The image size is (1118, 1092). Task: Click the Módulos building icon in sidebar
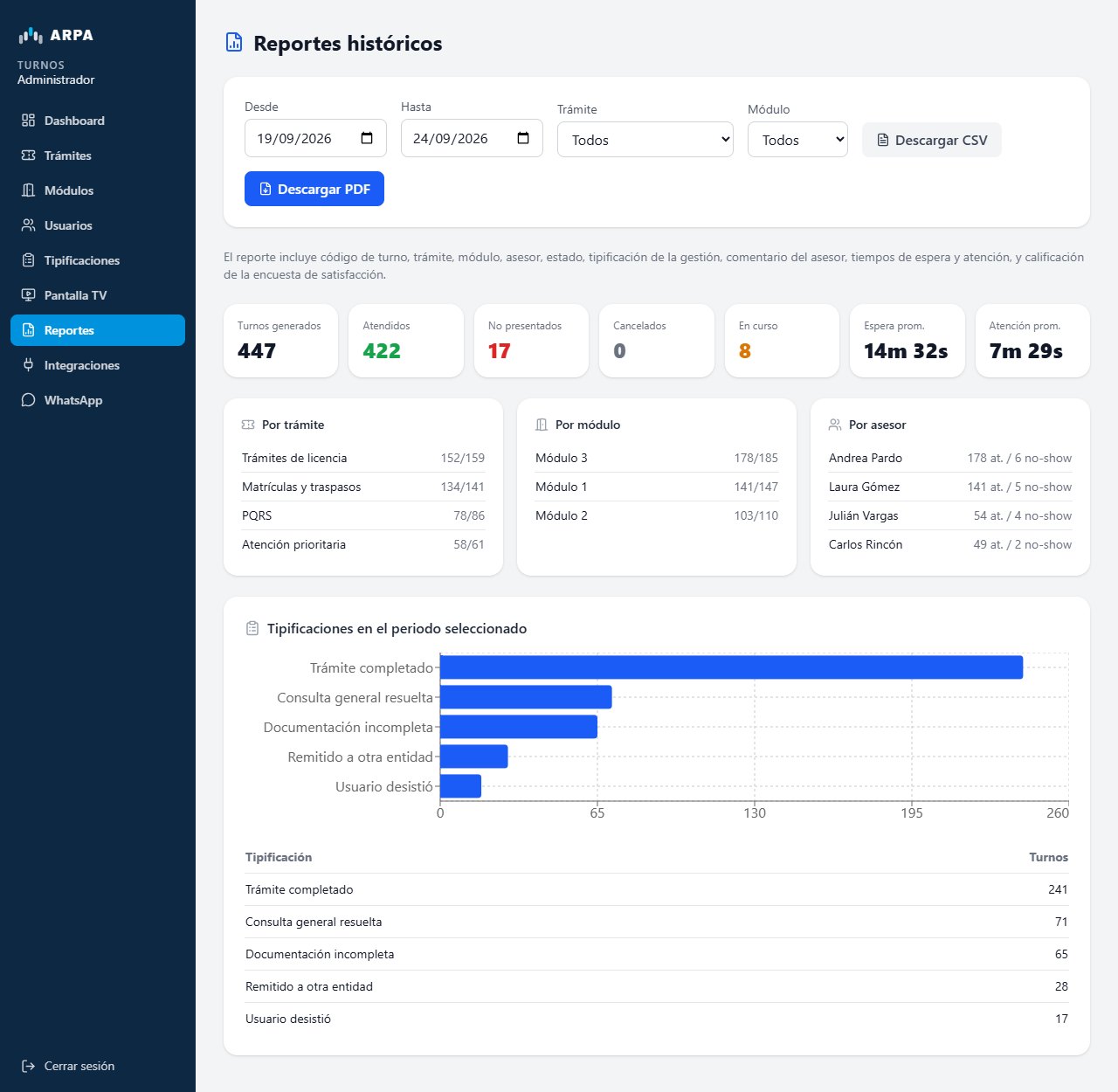pos(28,190)
